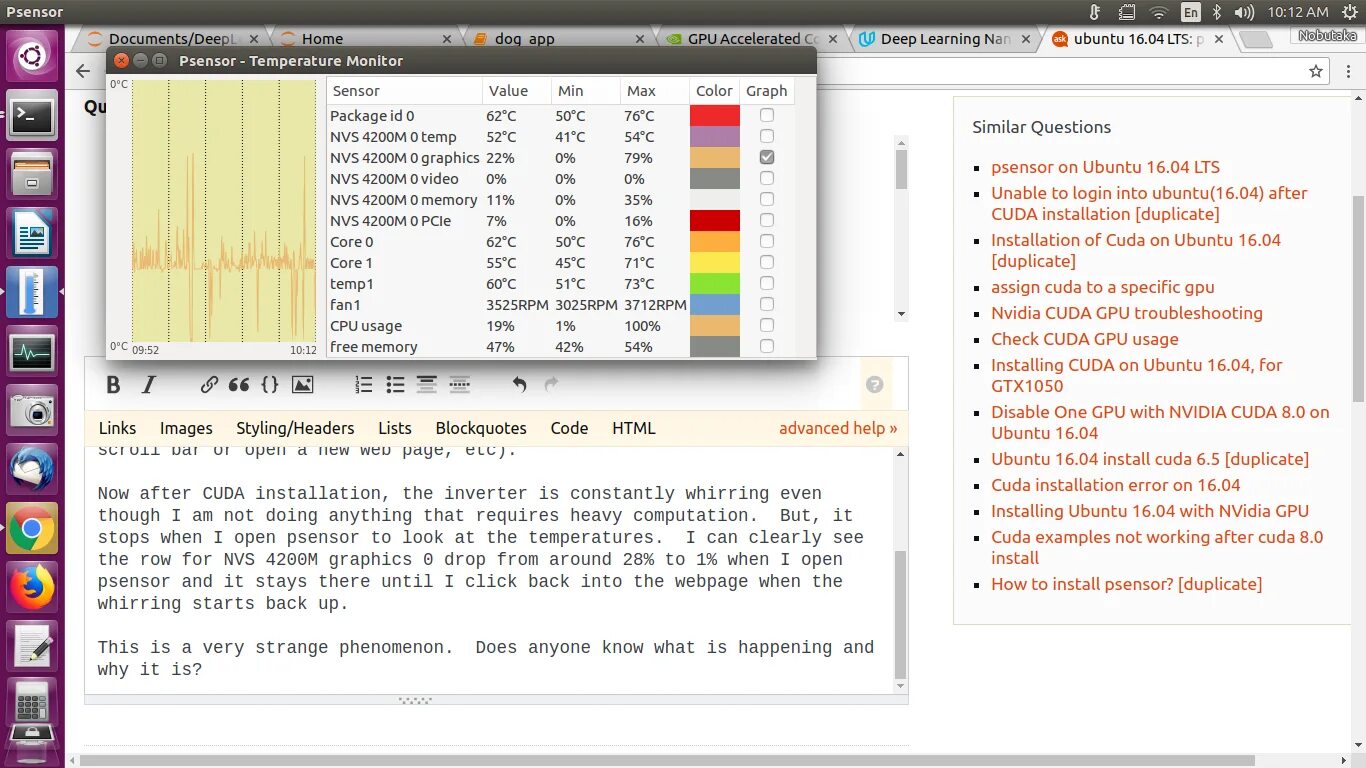The width and height of the screenshot is (1366, 768).
Task: Insert an image with the picture icon
Action: coord(302,385)
